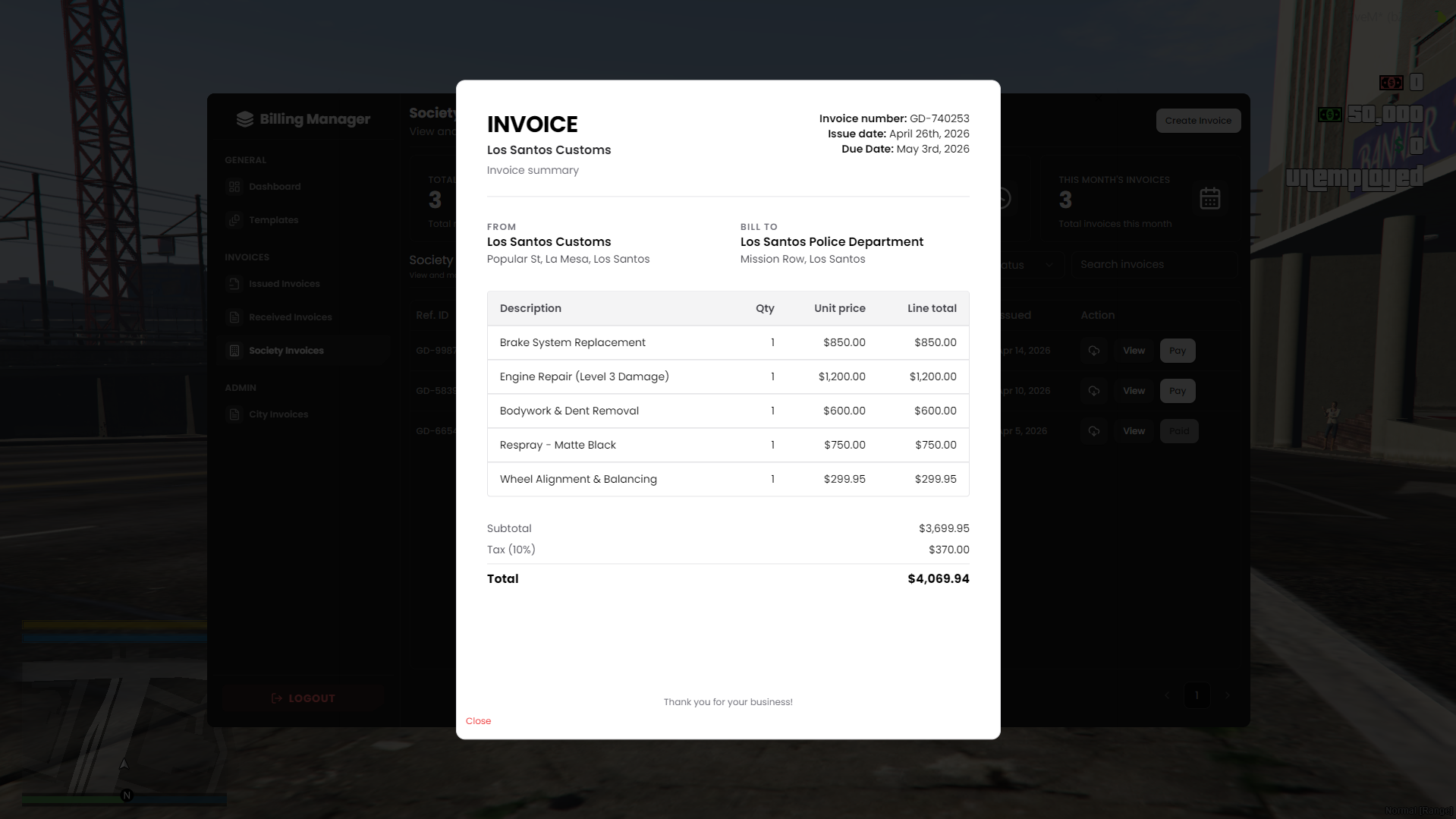Click the clock icon in stats card
1456x819 pixels.
tap(1005, 199)
